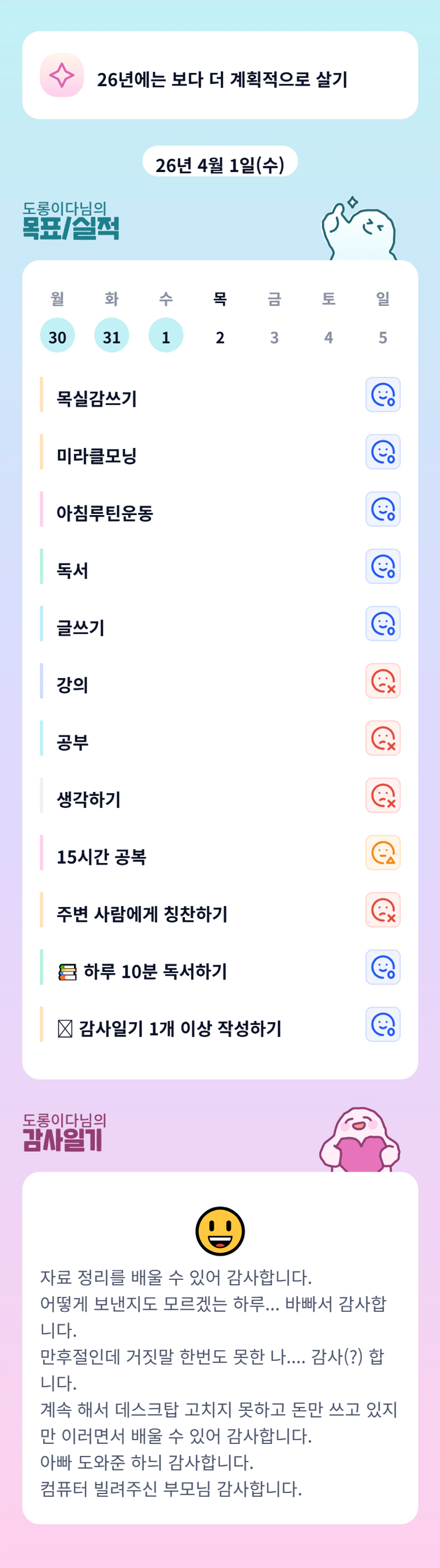Click the books emoji beside 하루 10분 독서하기
Screen dimensions: 440x1568
[x=68, y=972]
